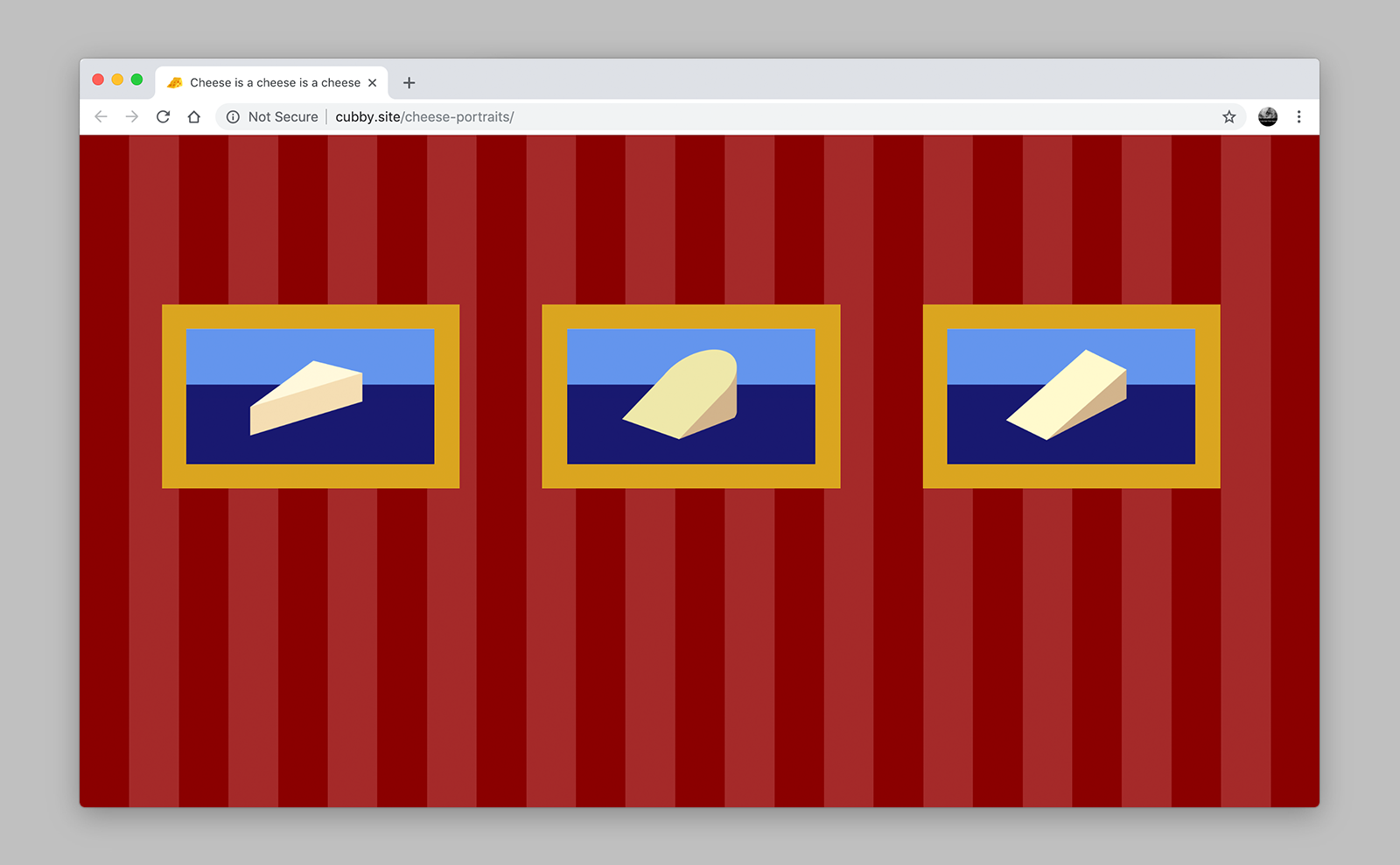Open a new tab with plus button

tap(409, 83)
